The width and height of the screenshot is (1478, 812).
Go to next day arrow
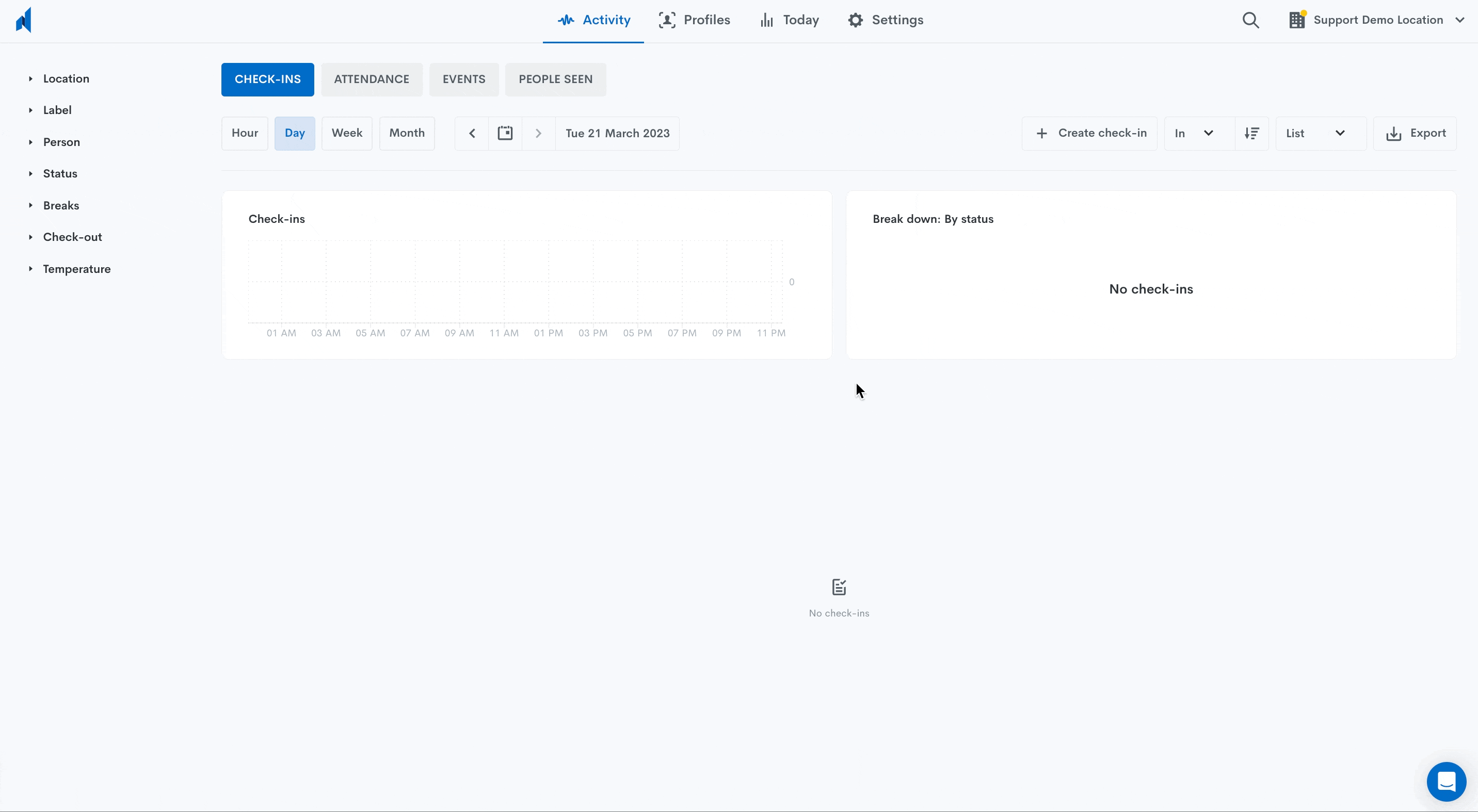(538, 134)
